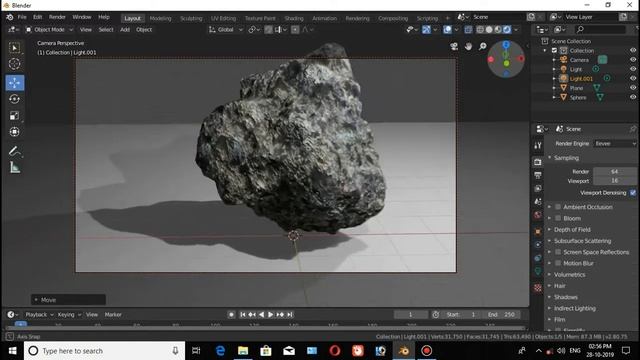Toggle visibility of Camera object
The width and height of the screenshot is (640, 360).
[x=633, y=60]
